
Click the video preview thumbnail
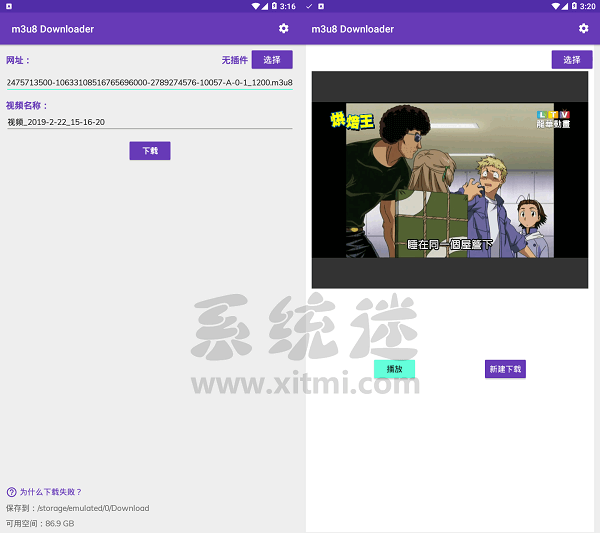pyautogui.click(x=450, y=180)
